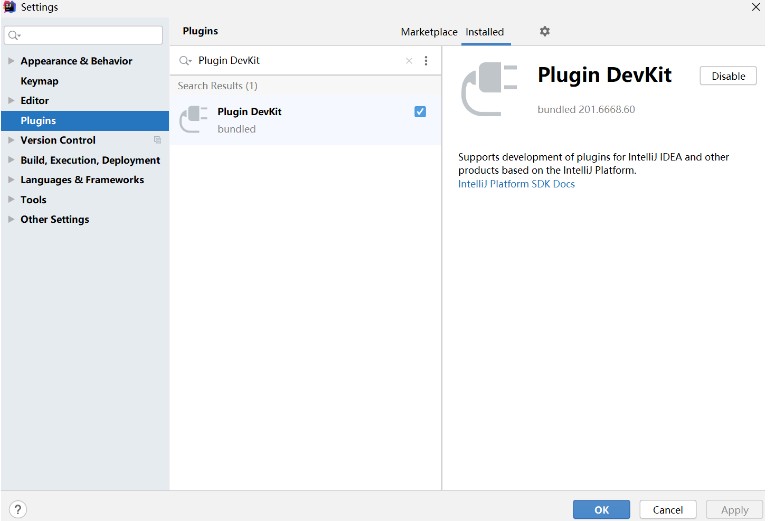Click the magnifier icon in plugin search
768x521 pixels.
185,61
